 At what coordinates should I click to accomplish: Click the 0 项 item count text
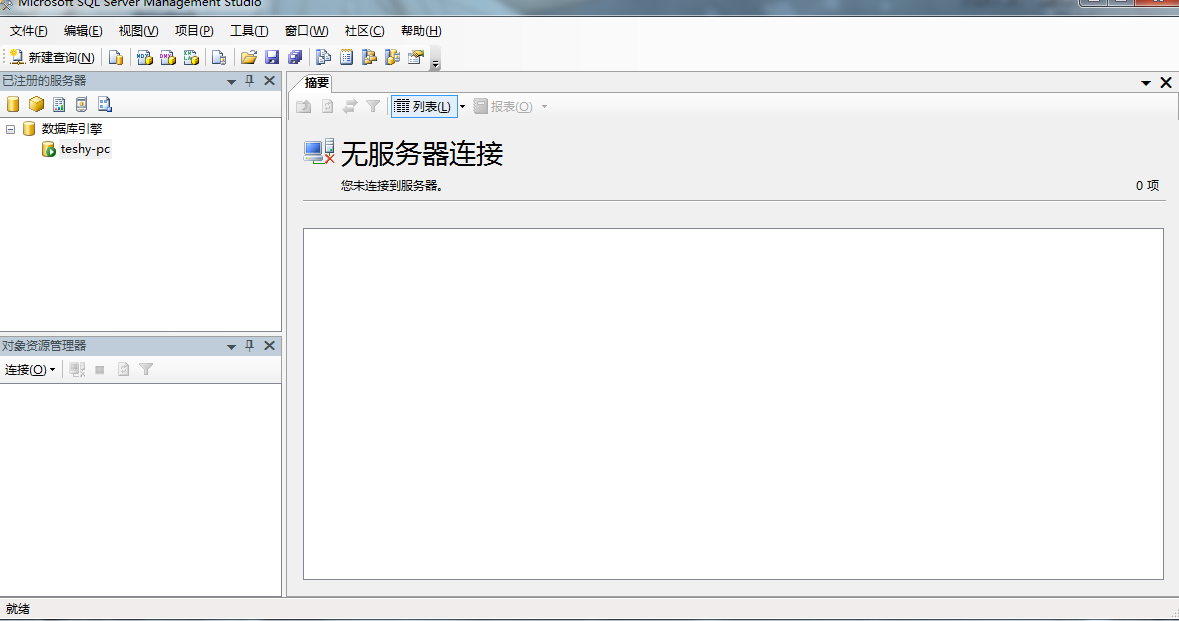[x=1147, y=186]
